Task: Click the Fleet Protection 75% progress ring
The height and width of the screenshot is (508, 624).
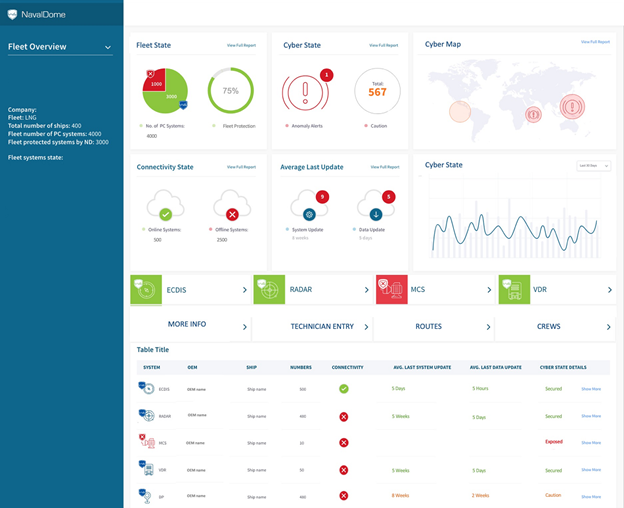Action: (230, 91)
